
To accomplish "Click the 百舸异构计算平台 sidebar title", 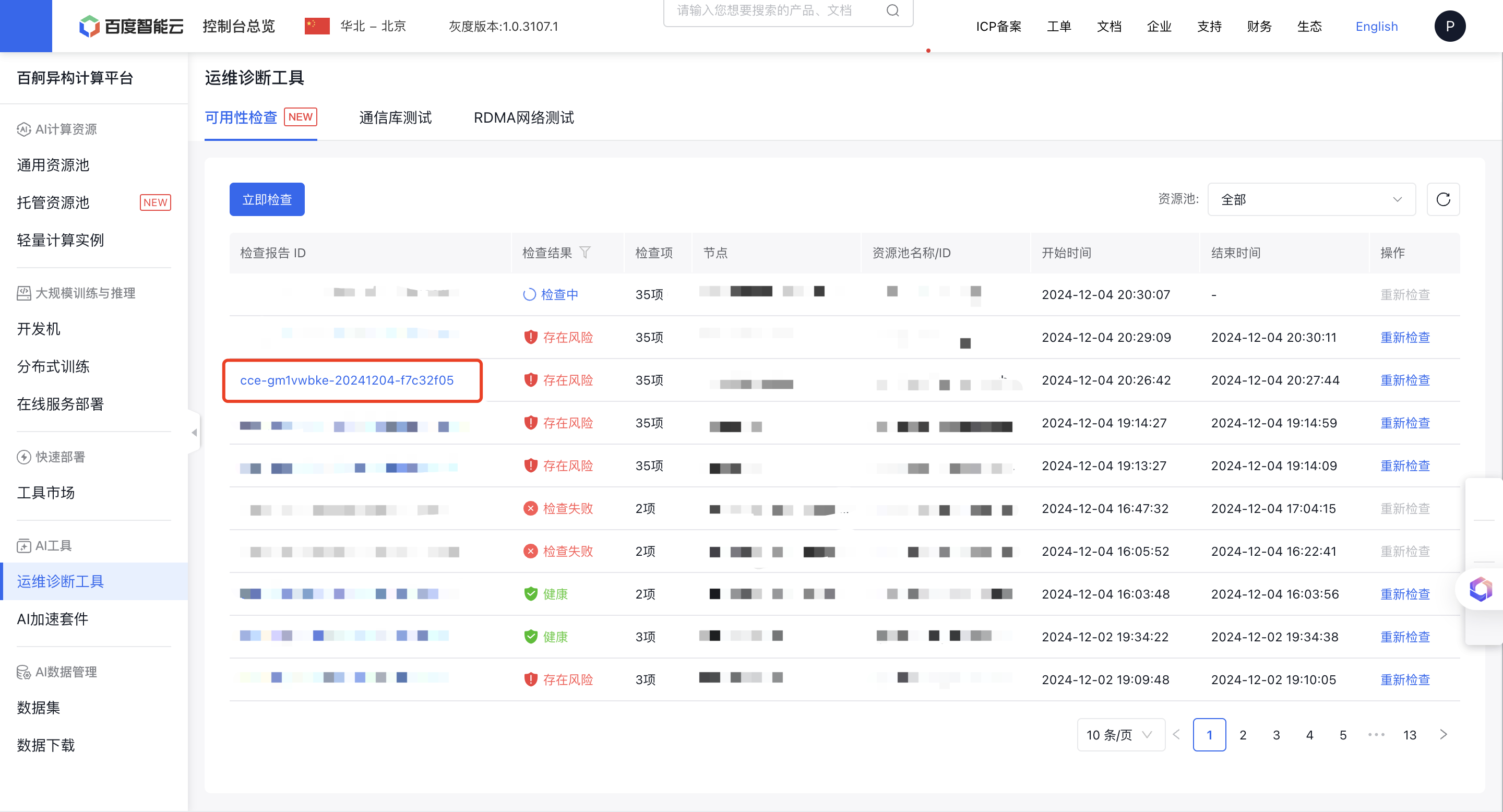I will 75,78.
